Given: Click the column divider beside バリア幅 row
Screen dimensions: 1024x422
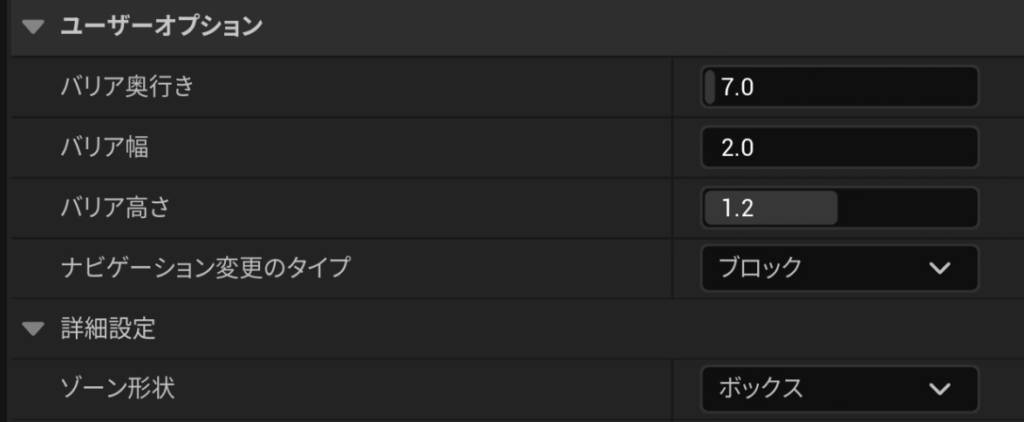Looking at the screenshot, I should click(x=672, y=148).
